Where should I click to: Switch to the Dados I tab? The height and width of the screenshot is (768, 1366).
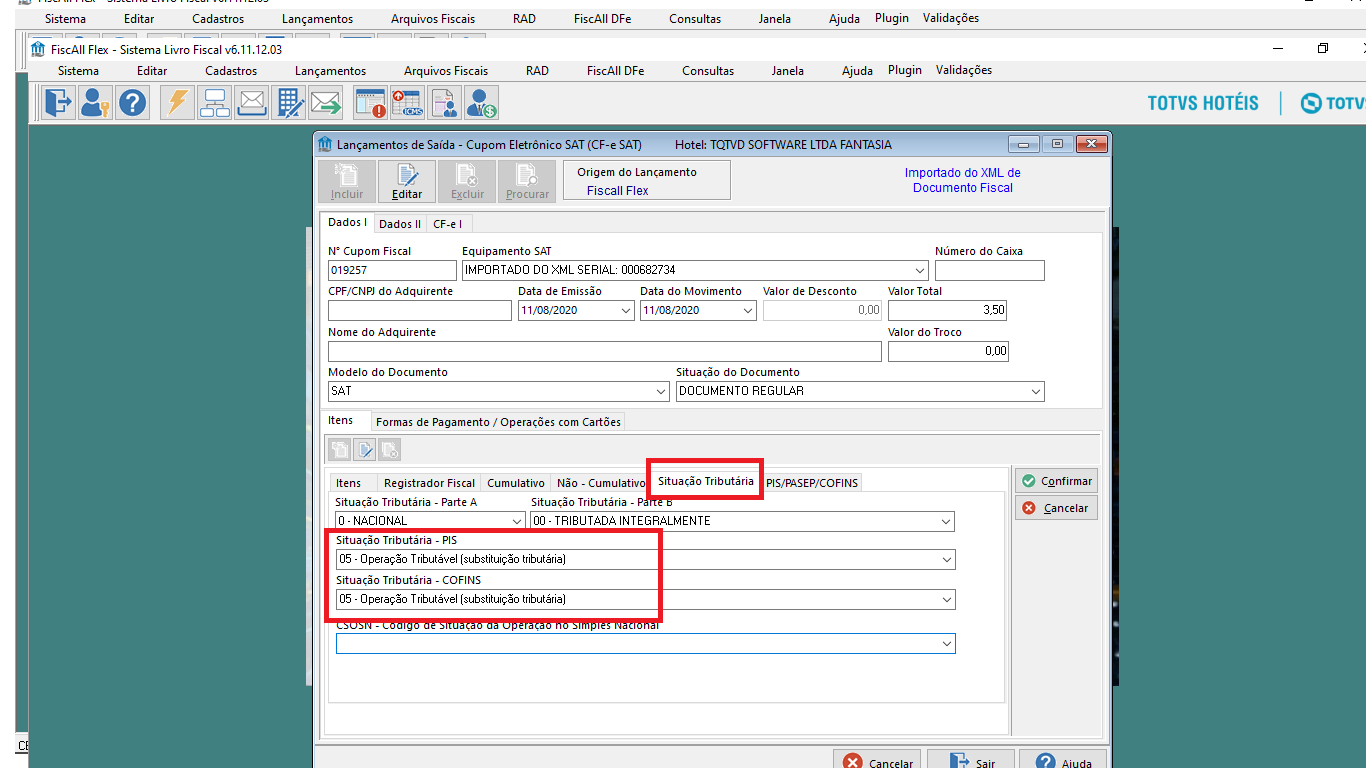coord(348,222)
